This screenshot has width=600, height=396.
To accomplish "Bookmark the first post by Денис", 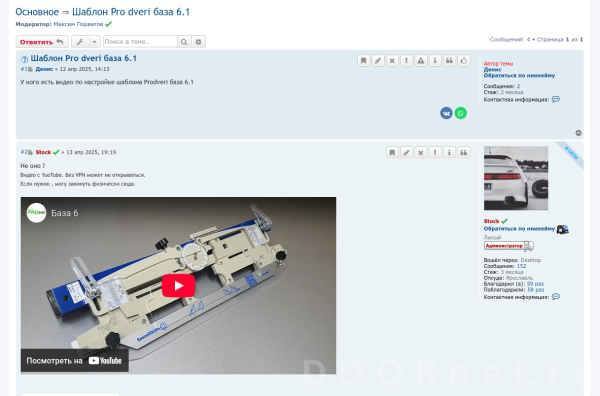I will (364, 60).
